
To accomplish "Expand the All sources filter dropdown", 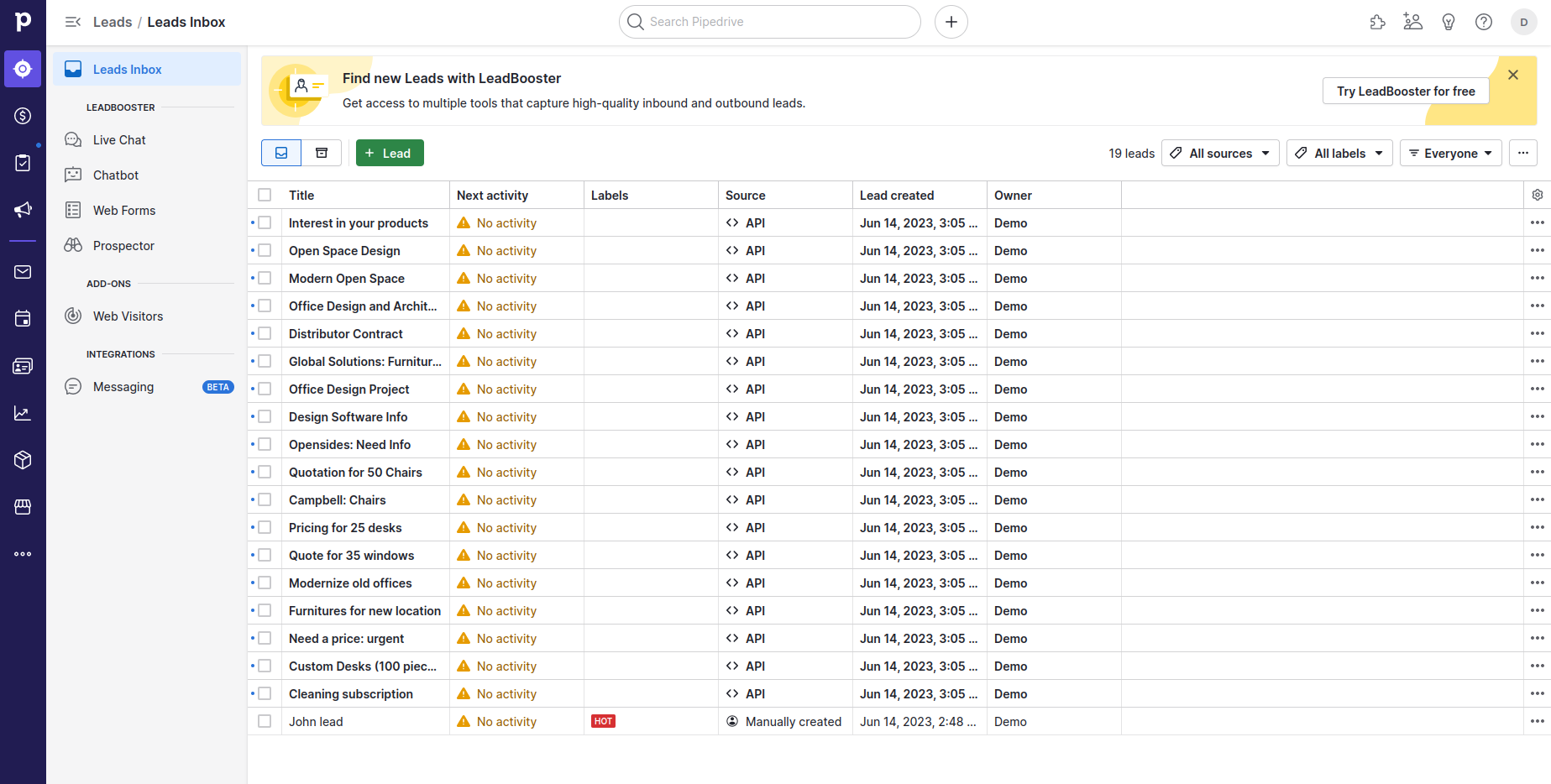I will [1220, 154].
